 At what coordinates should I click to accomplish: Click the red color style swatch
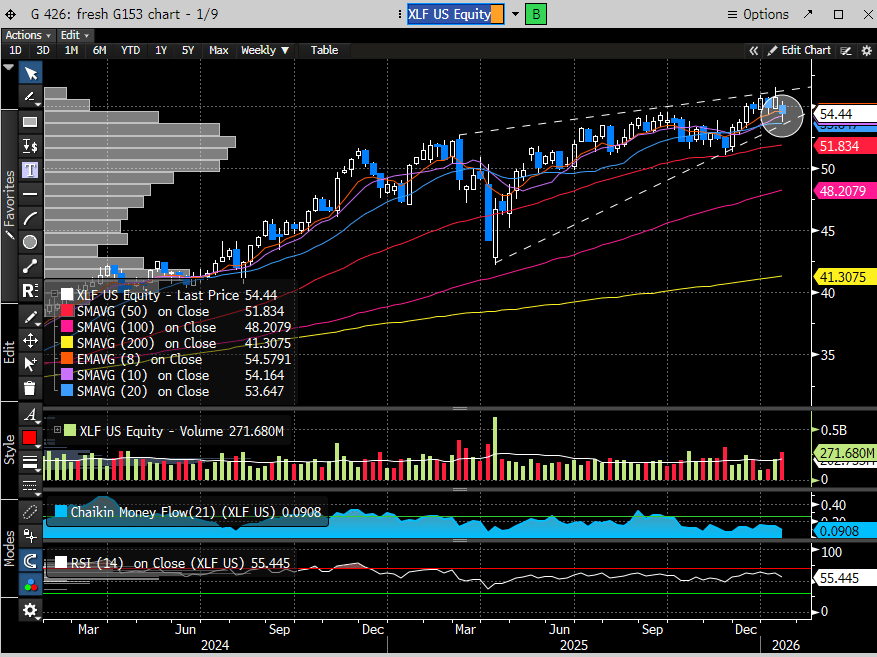30,438
